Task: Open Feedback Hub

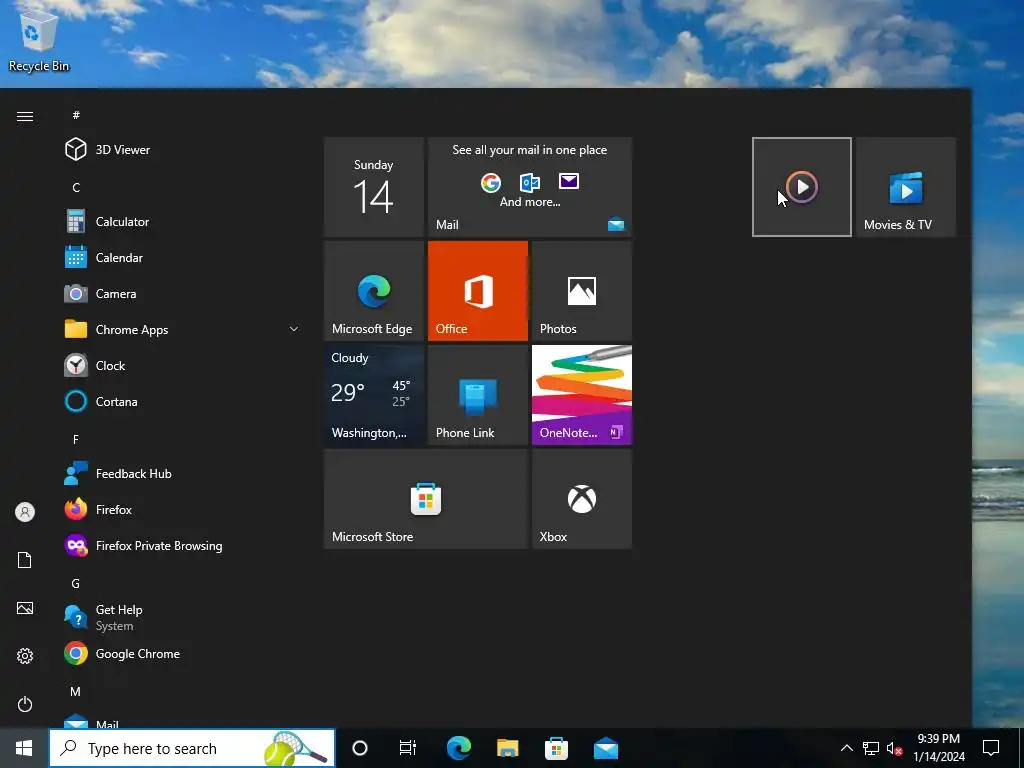Action: [183, 473]
